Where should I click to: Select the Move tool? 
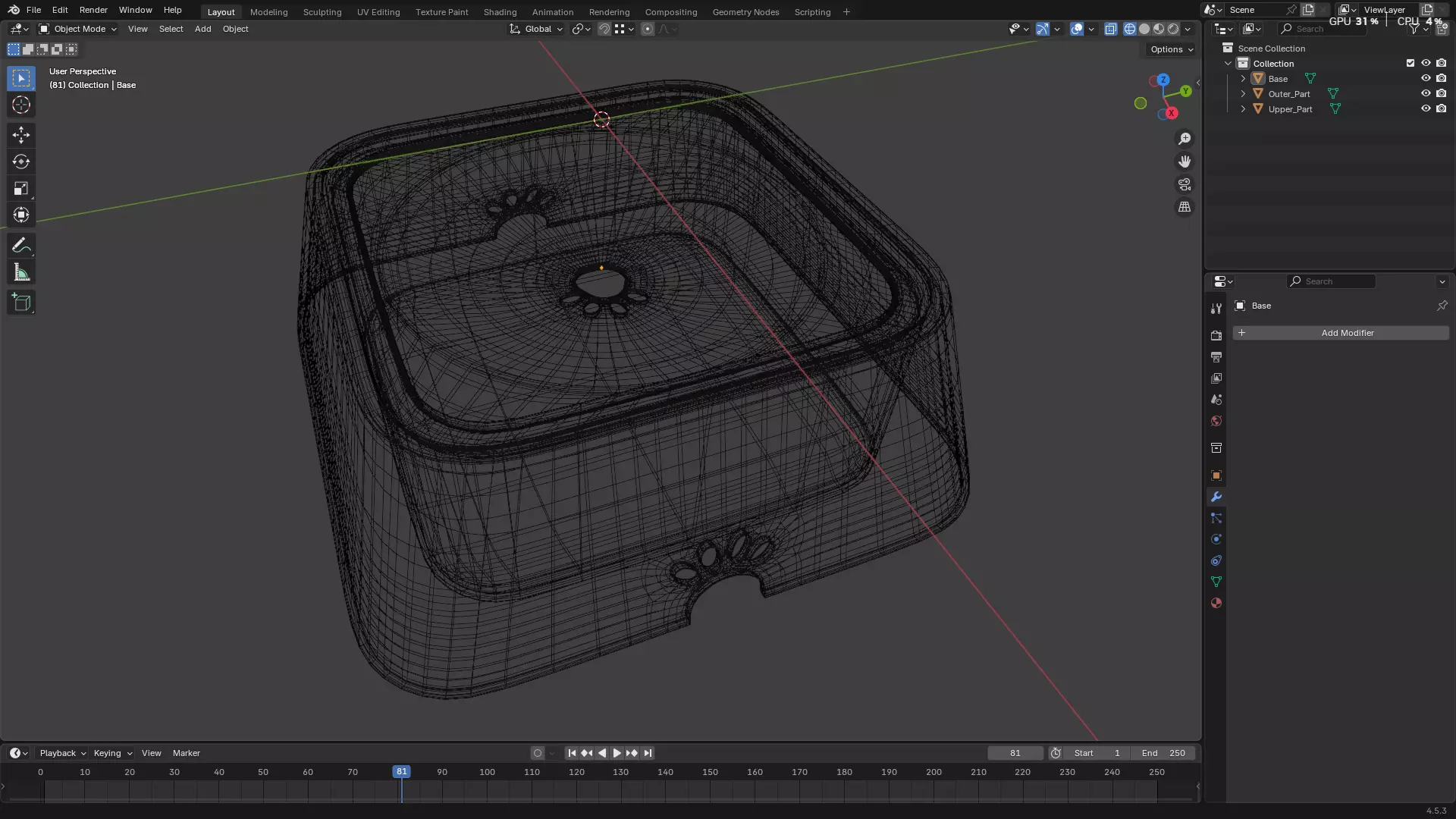(21, 135)
